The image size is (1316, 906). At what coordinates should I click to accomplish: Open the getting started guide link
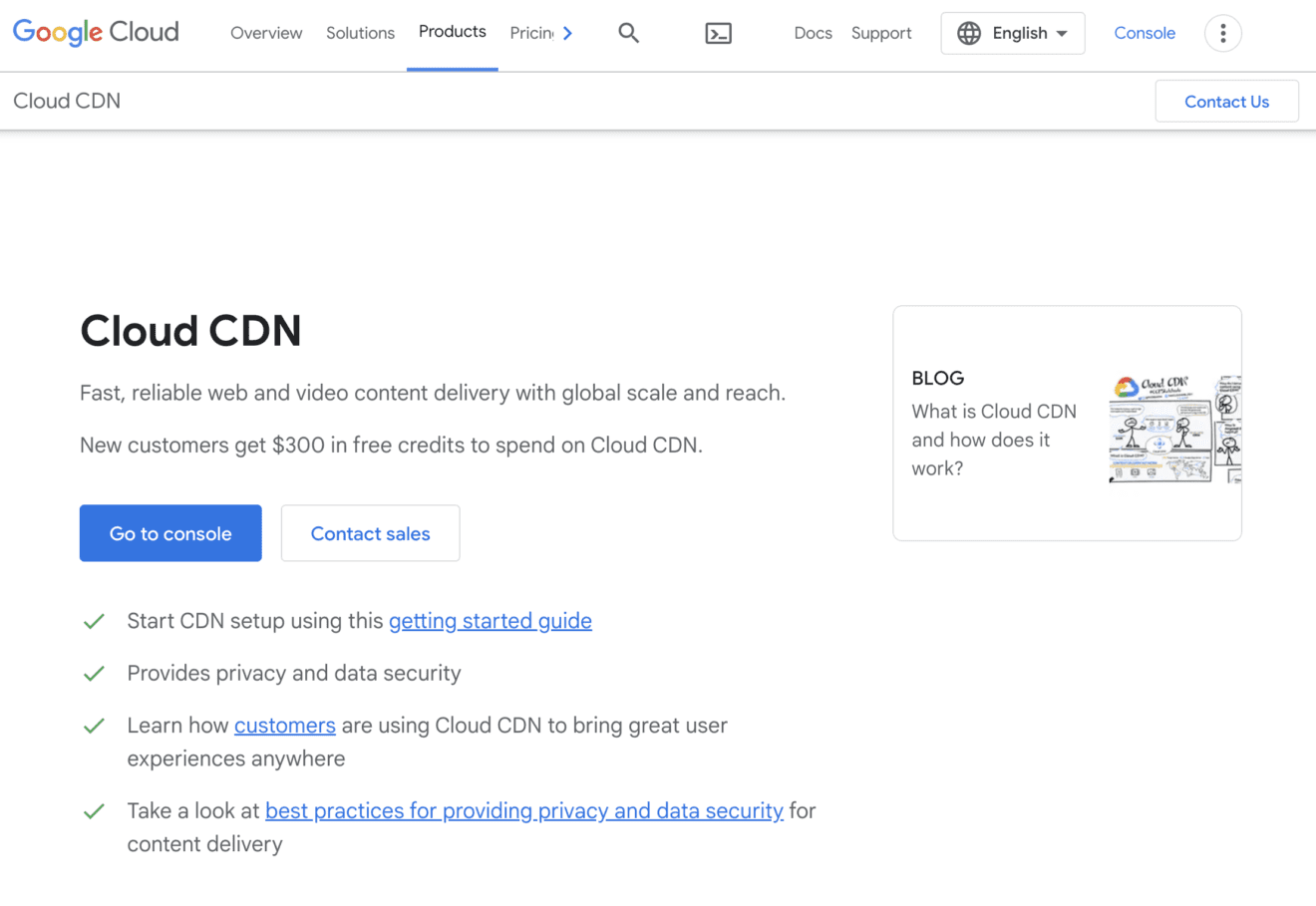pyautogui.click(x=490, y=620)
